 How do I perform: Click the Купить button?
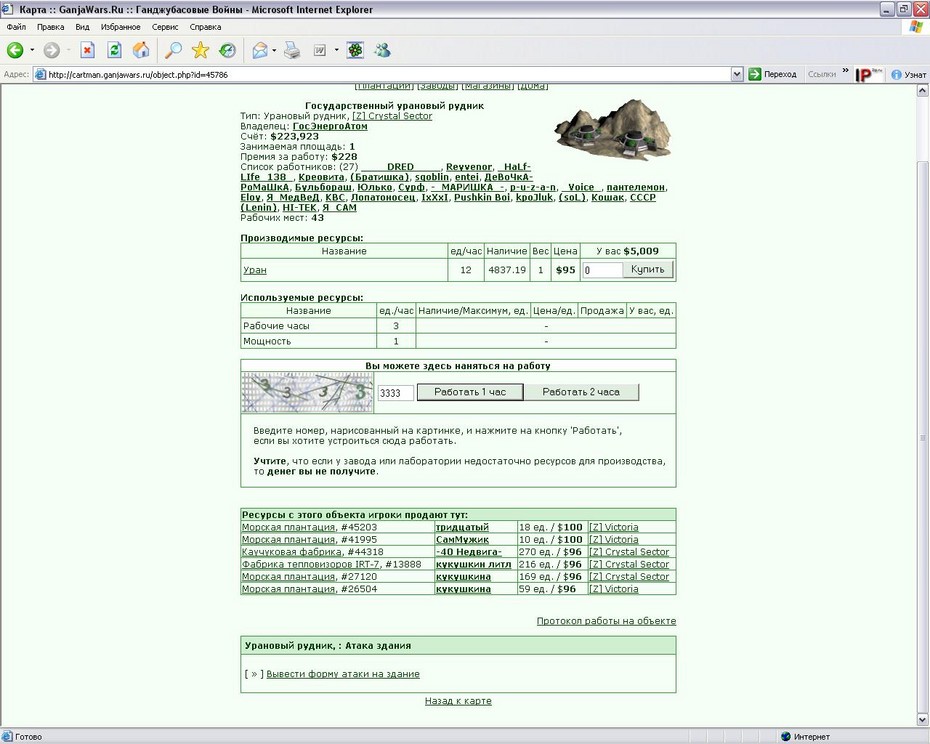point(648,269)
